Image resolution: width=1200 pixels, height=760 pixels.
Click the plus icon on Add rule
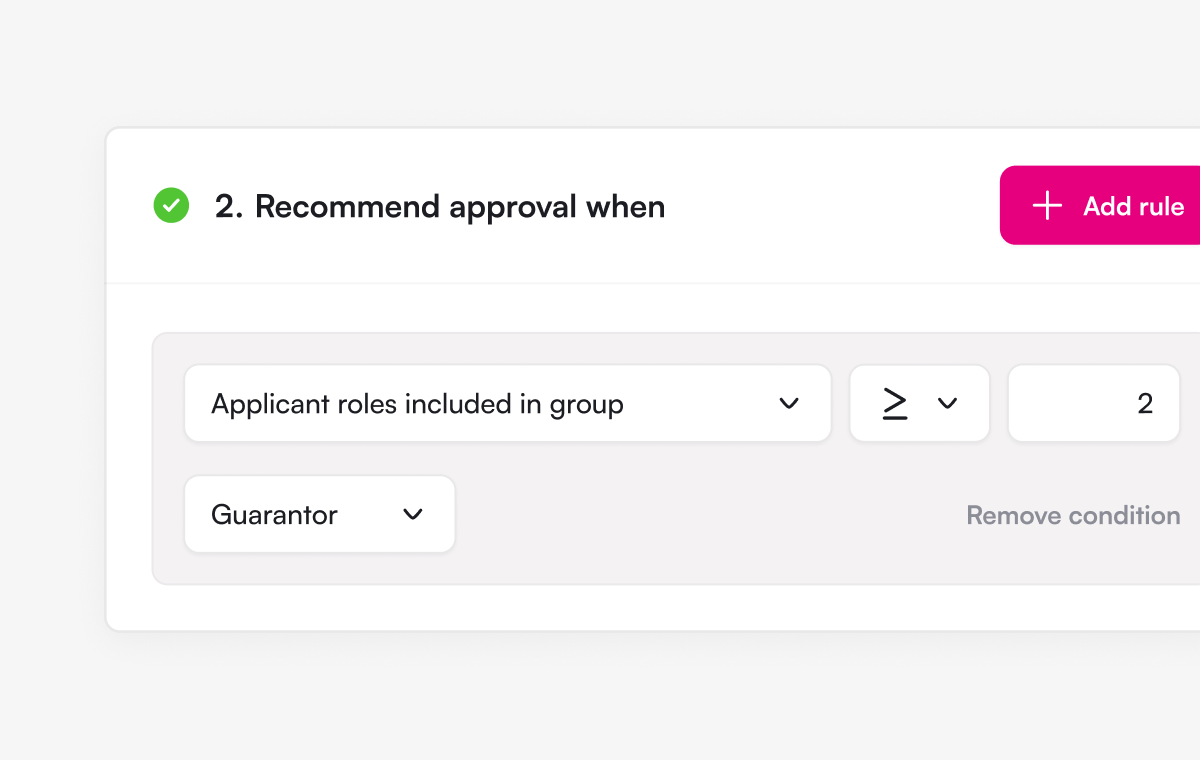click(x=1047, y=206)
